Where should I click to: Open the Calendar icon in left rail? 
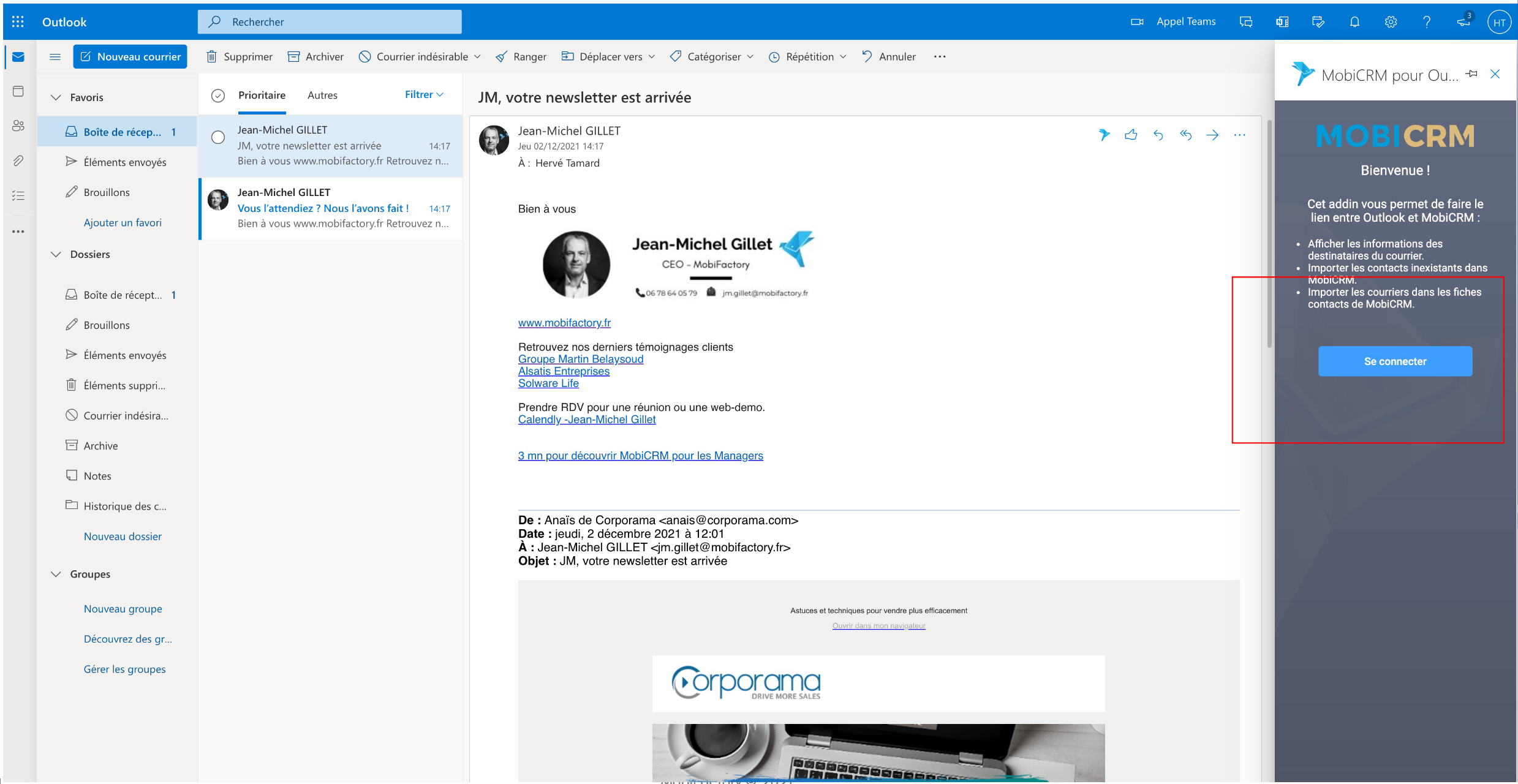[x=18, y=91]
